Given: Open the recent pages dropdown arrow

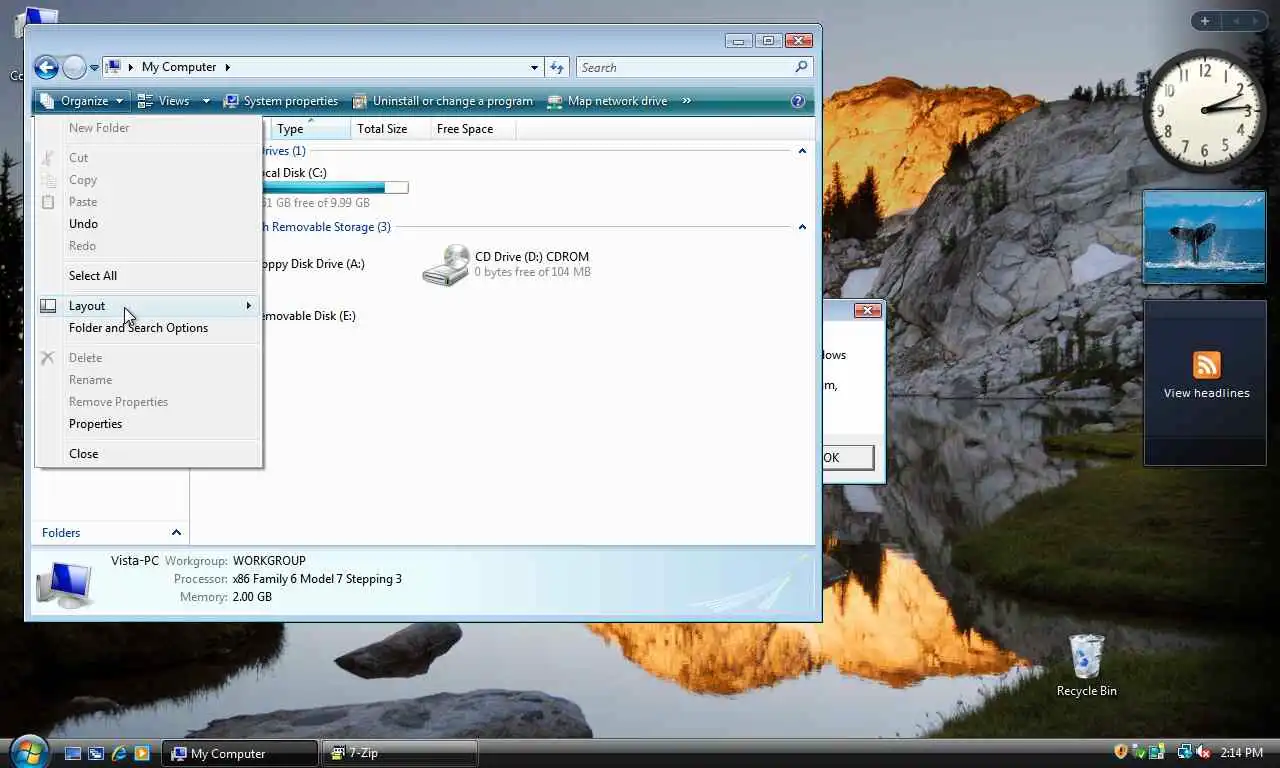Looking at the screenshot, I should (x=95, y=68).
